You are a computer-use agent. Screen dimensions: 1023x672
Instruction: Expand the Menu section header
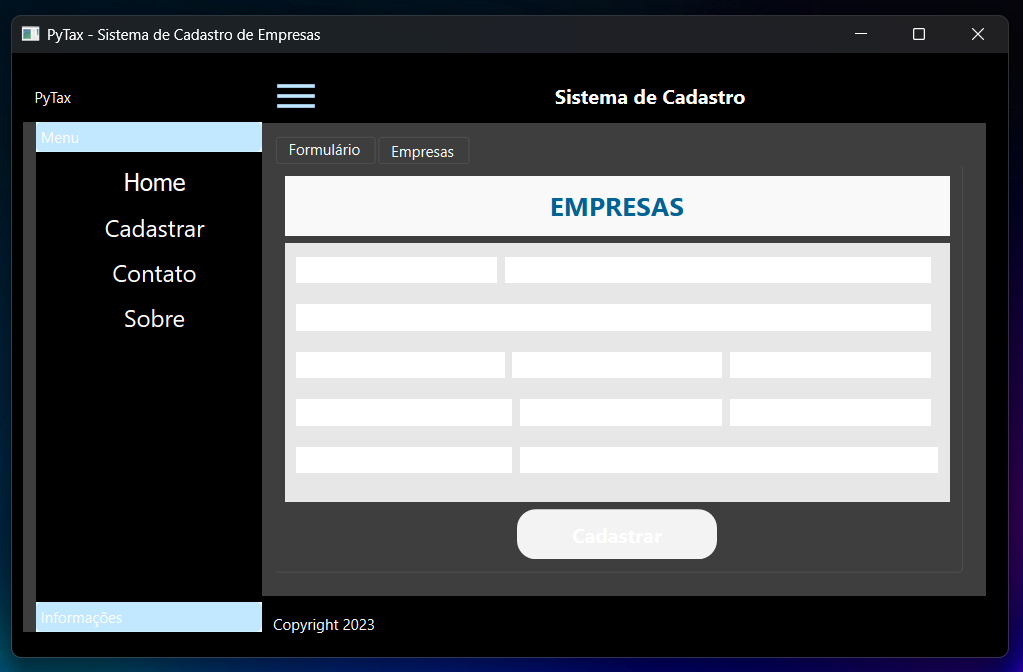tap(148, 137)
